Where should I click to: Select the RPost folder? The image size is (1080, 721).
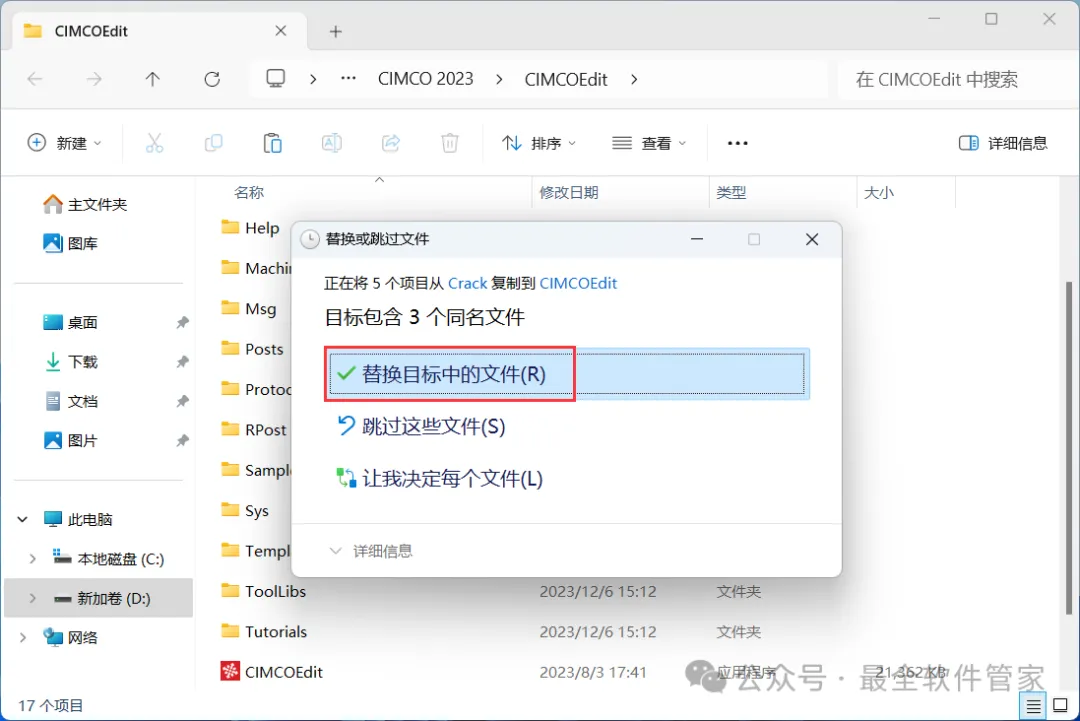(x=253, y=430)
